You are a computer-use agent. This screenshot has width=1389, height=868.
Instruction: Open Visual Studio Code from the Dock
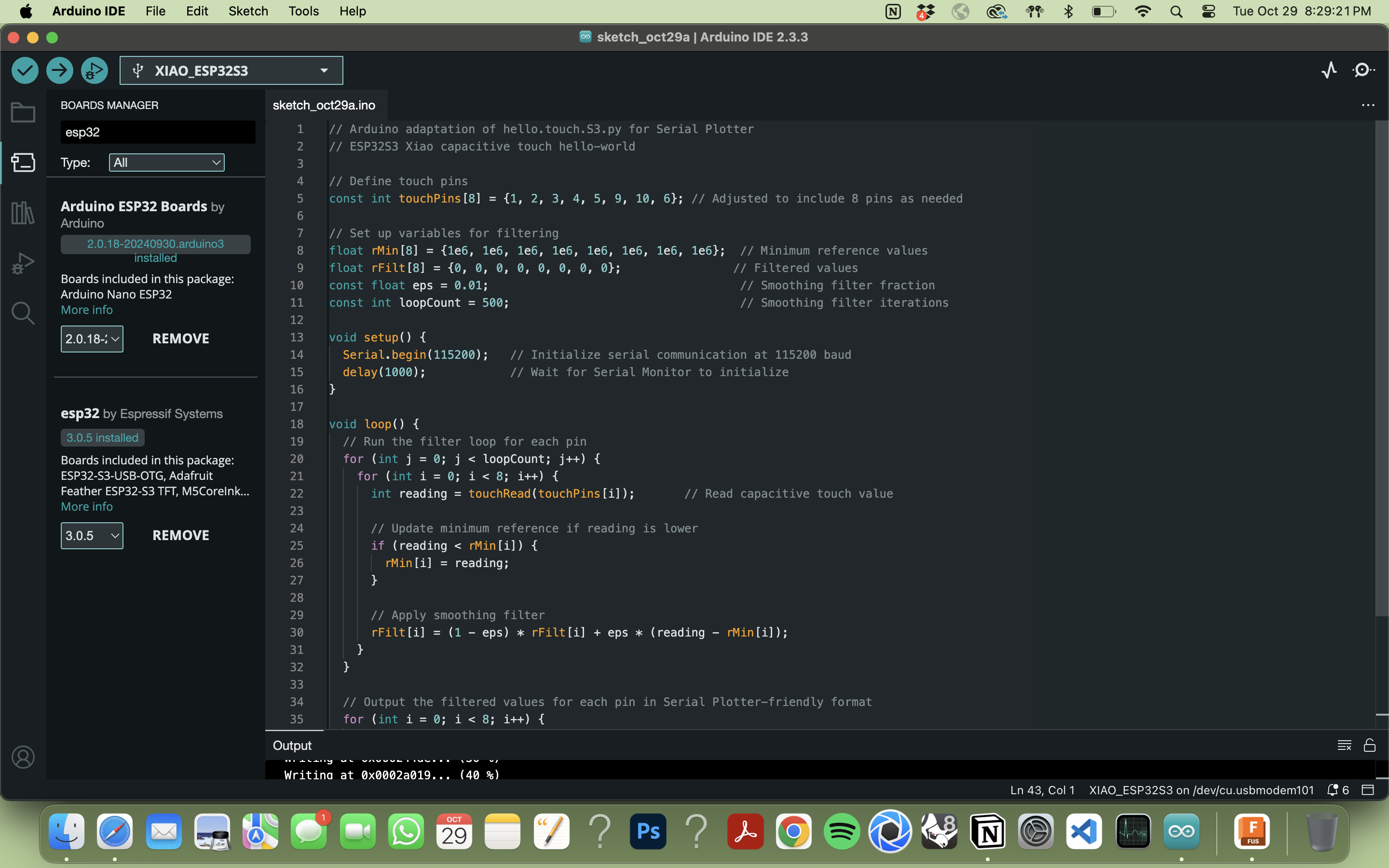tap(1084, 831)
